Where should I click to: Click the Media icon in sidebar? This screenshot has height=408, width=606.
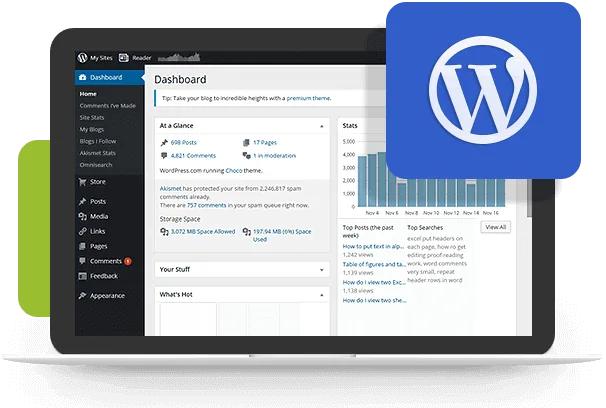pos(82,216)
